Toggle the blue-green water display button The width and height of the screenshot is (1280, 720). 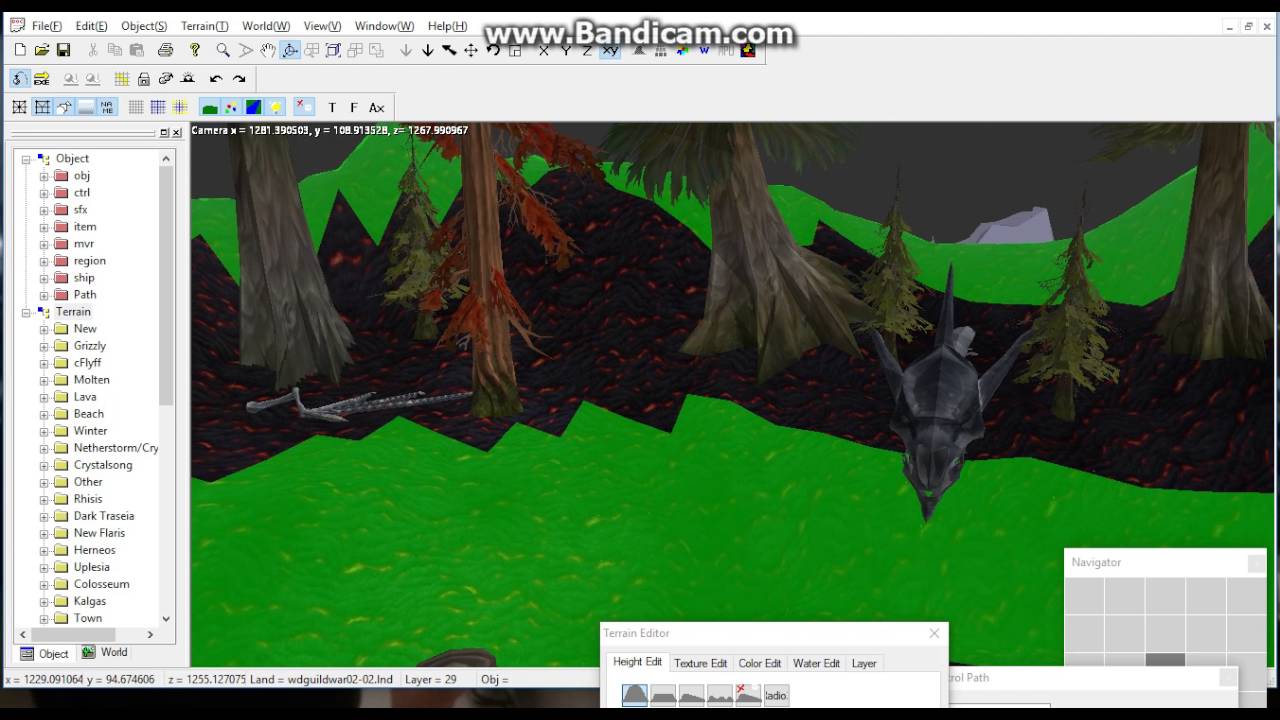(253, 107)
